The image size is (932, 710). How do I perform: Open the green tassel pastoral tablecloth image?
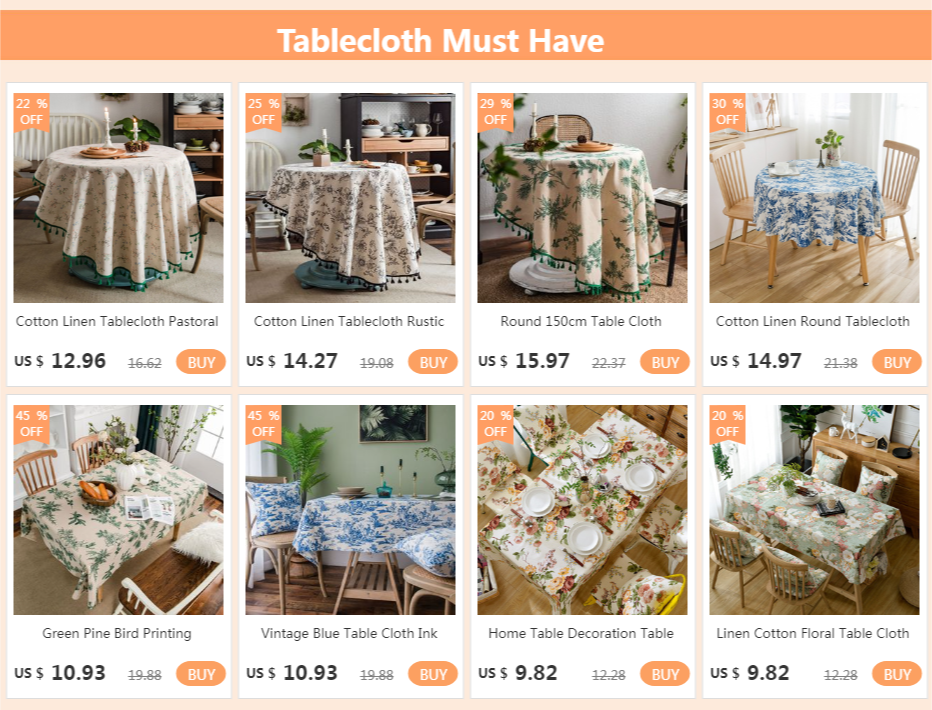[x=119, y=198]
